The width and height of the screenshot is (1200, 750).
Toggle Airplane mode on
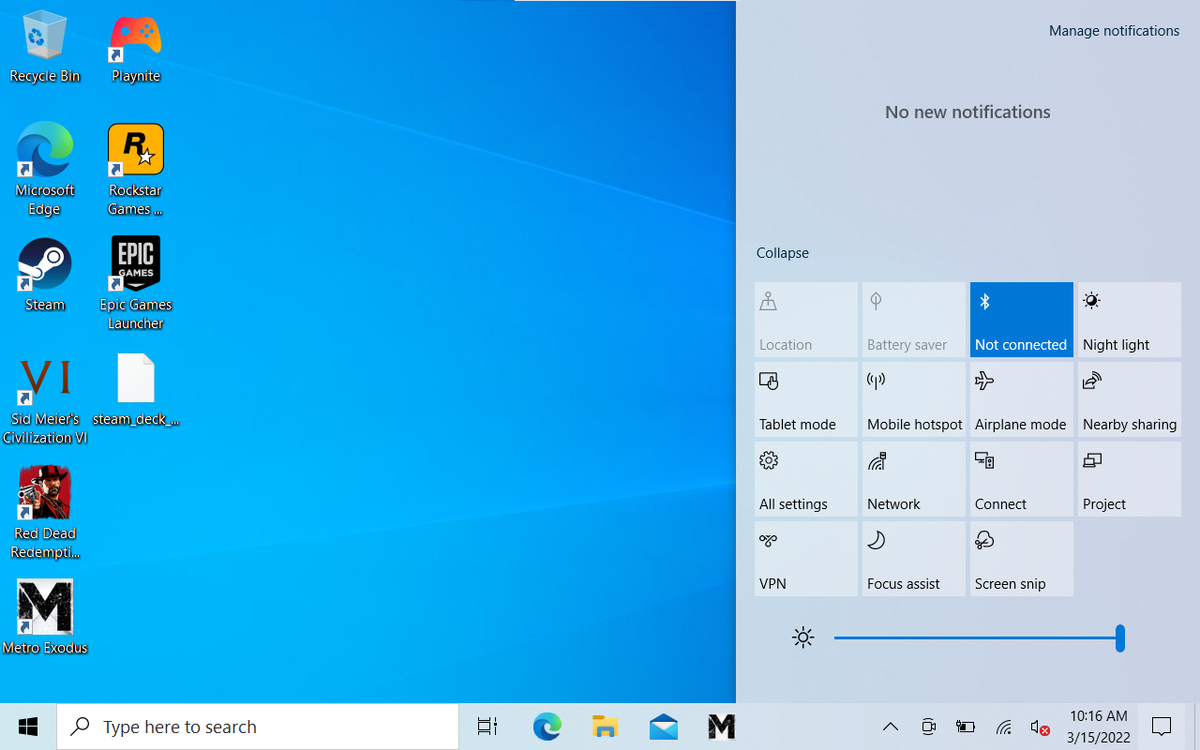tap(1021, 399)
